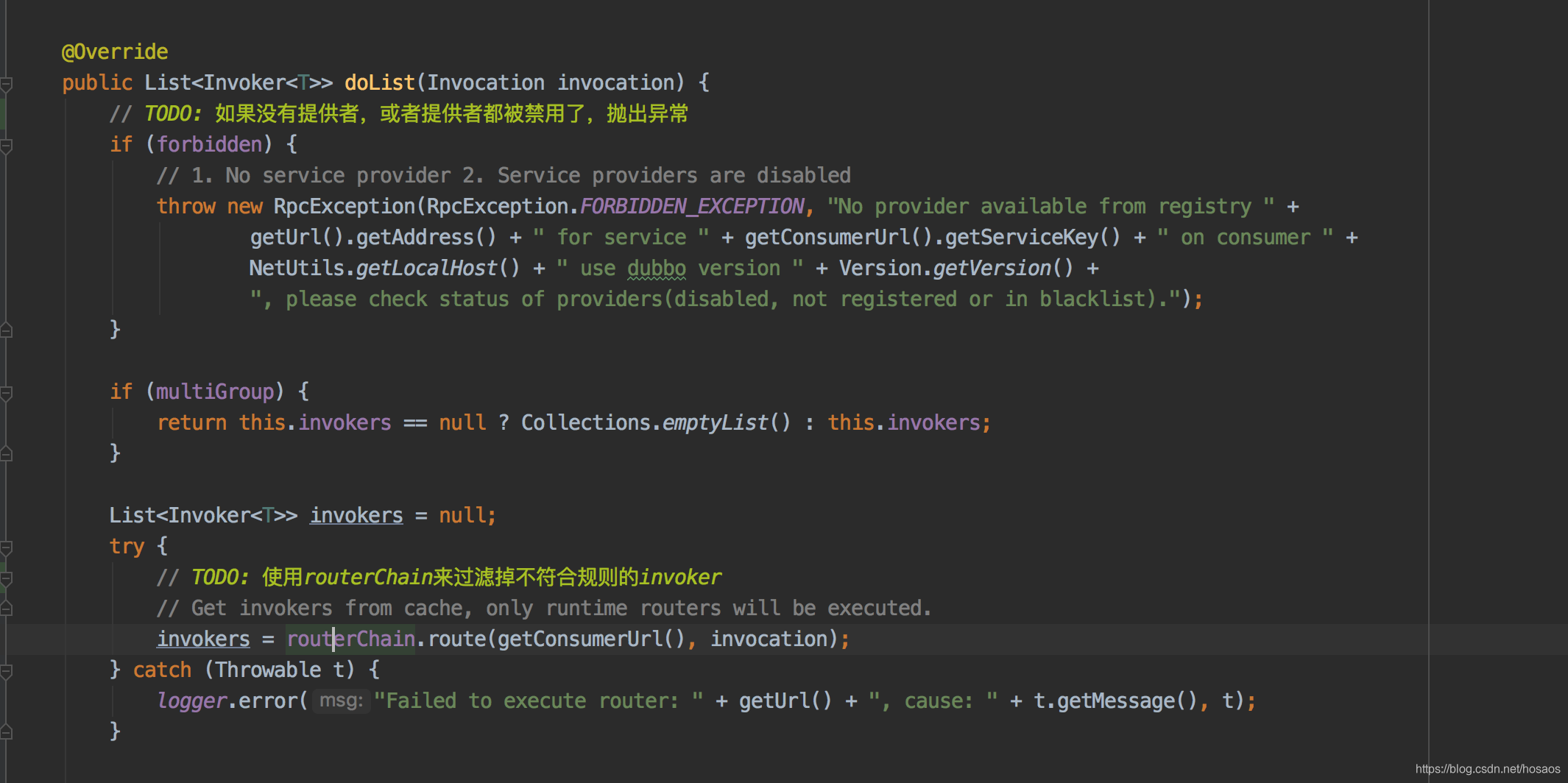Click the comment '1. No service provider 2. Service providers are disabled'

(504, 175)
